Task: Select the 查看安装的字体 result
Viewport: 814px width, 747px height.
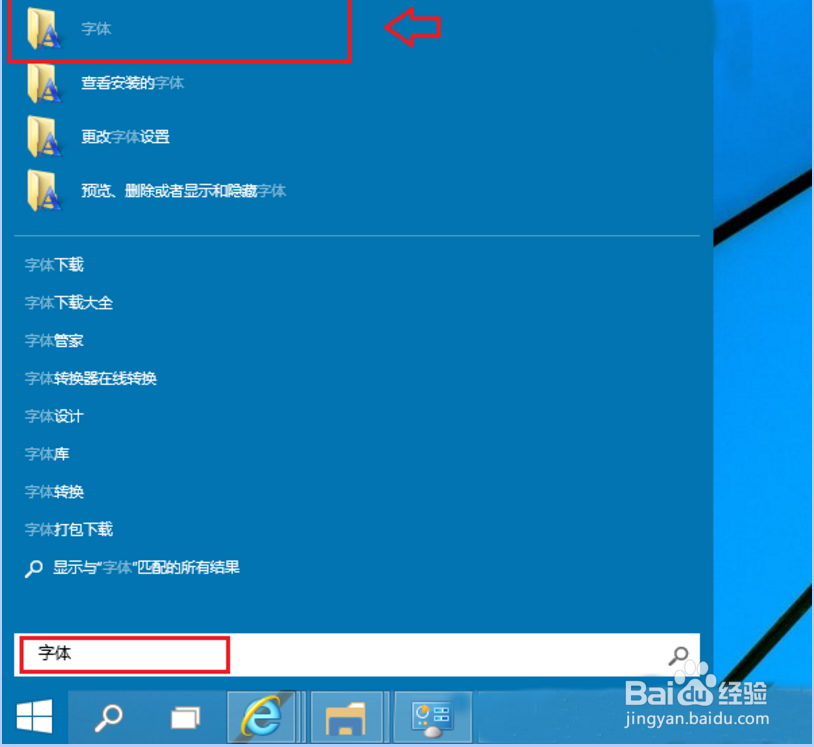Action: point(134,84)
